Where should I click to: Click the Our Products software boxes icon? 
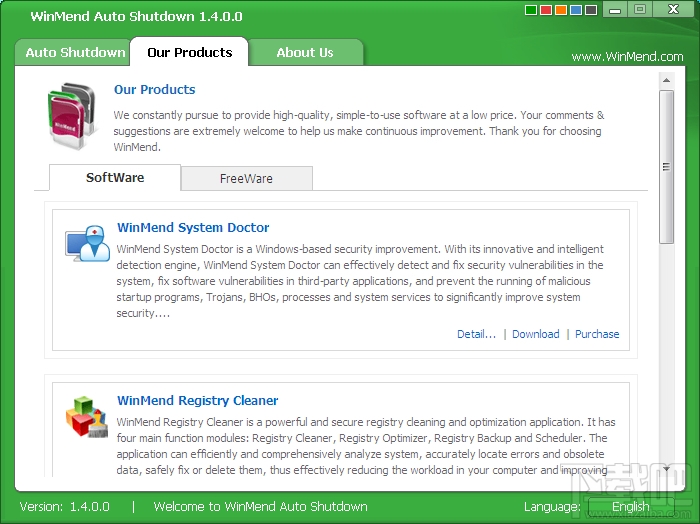click(x=72, y=116)
